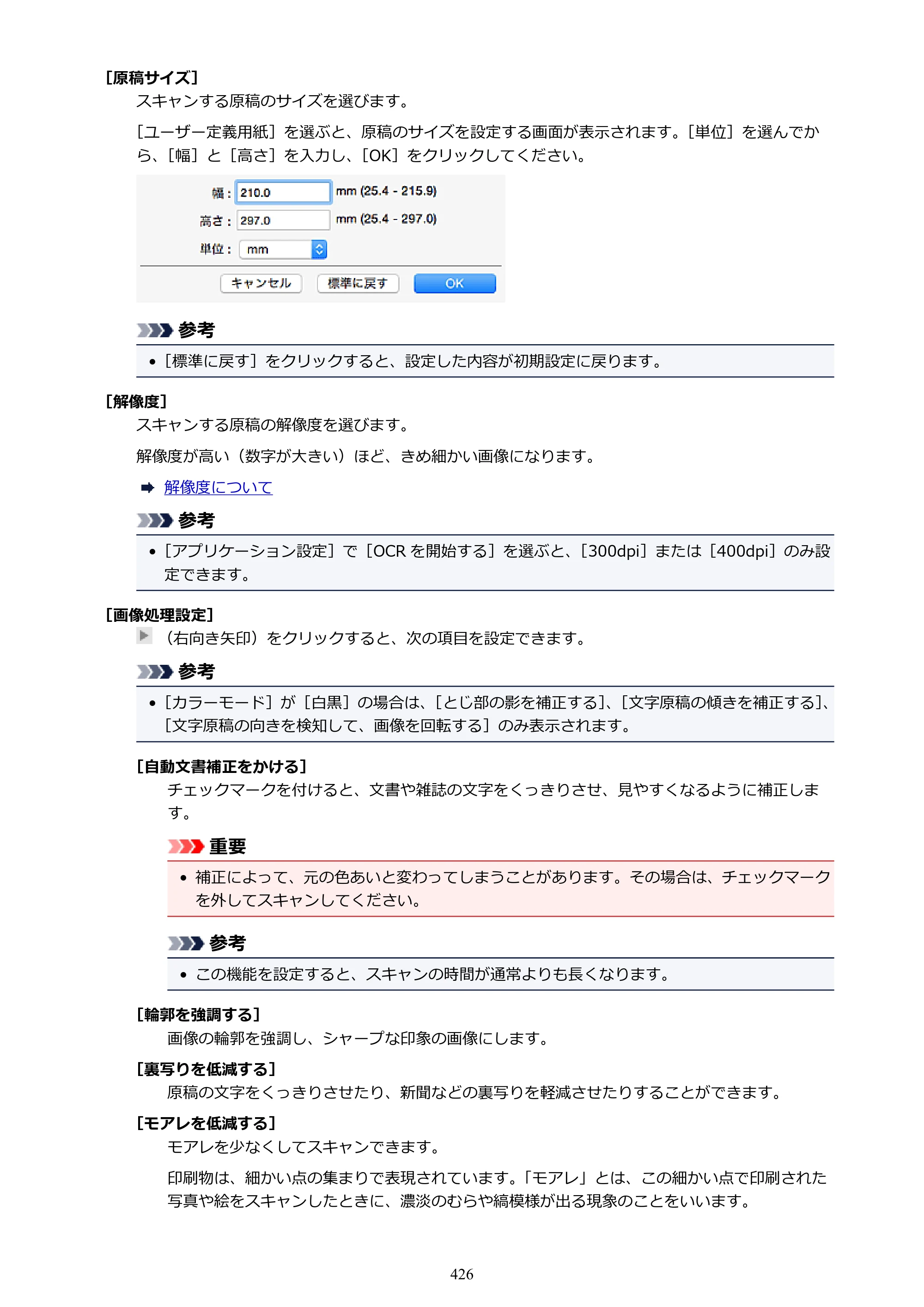The width and height of the screenshot is (924, 1307).
Task: Click the 参考 chevron icon above the OCR note
Action: 154,520
